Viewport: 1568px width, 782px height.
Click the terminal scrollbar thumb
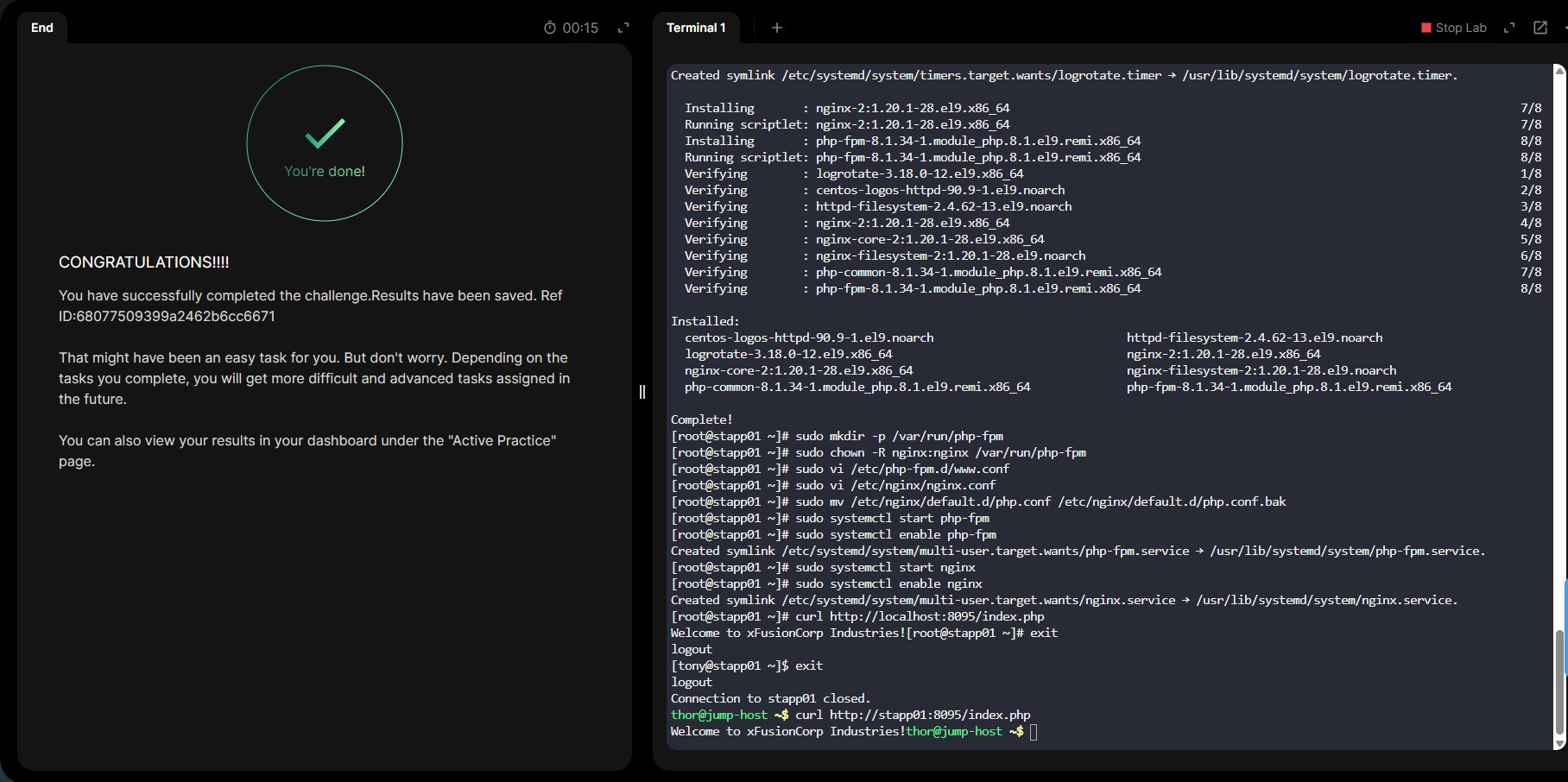point(1559,680)
